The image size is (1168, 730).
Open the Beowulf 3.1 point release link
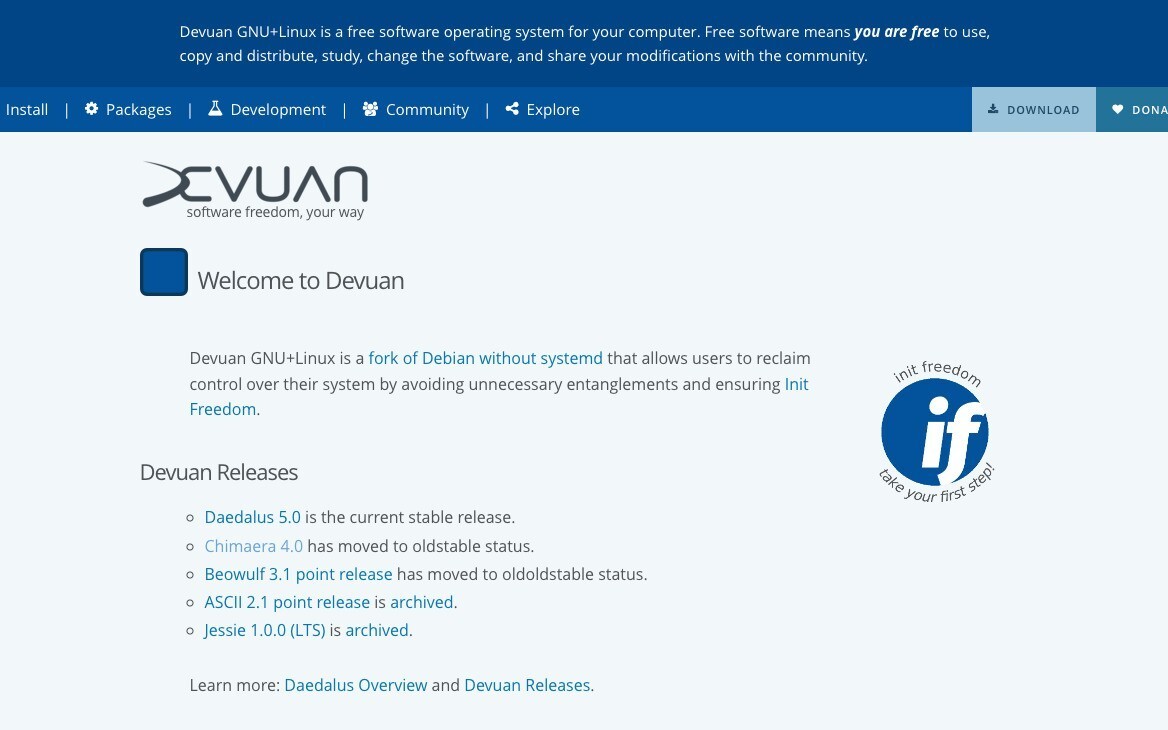click(x=298, y=574)
